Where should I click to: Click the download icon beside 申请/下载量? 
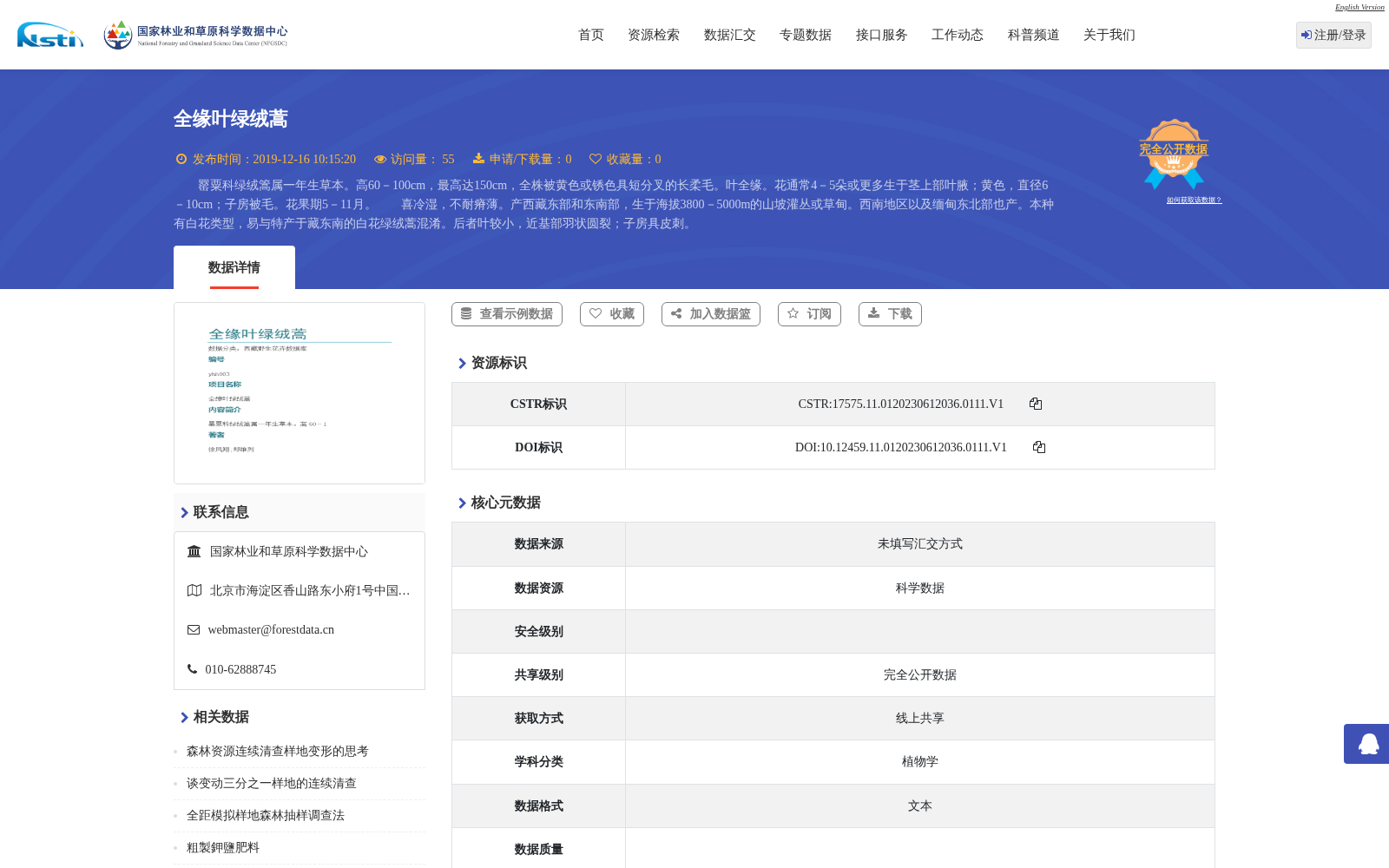[478, 159]
